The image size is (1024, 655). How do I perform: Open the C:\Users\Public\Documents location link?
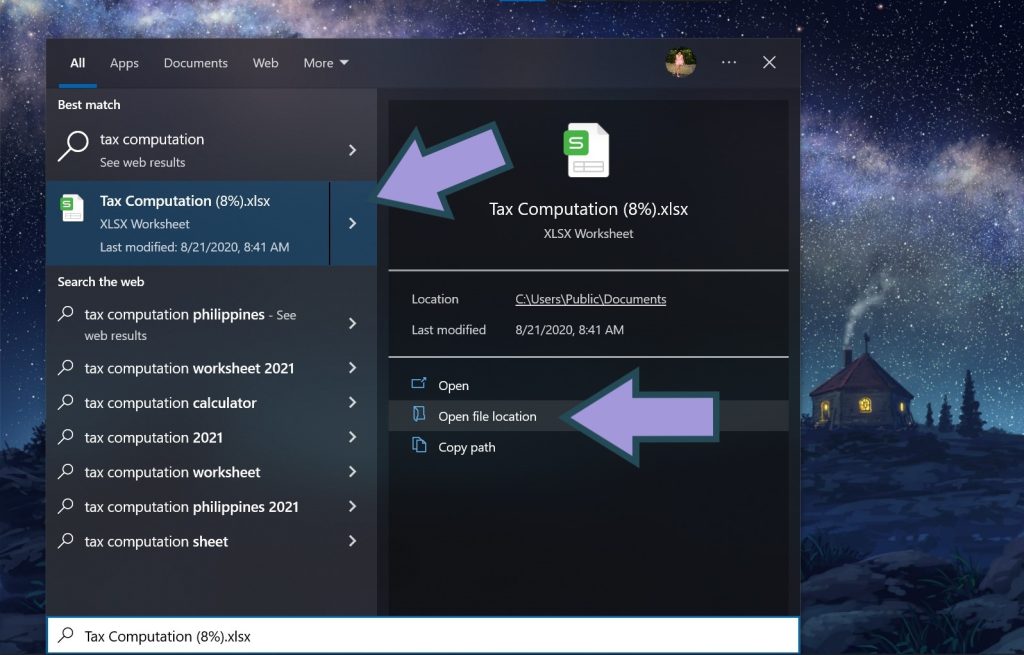[590, 299]
